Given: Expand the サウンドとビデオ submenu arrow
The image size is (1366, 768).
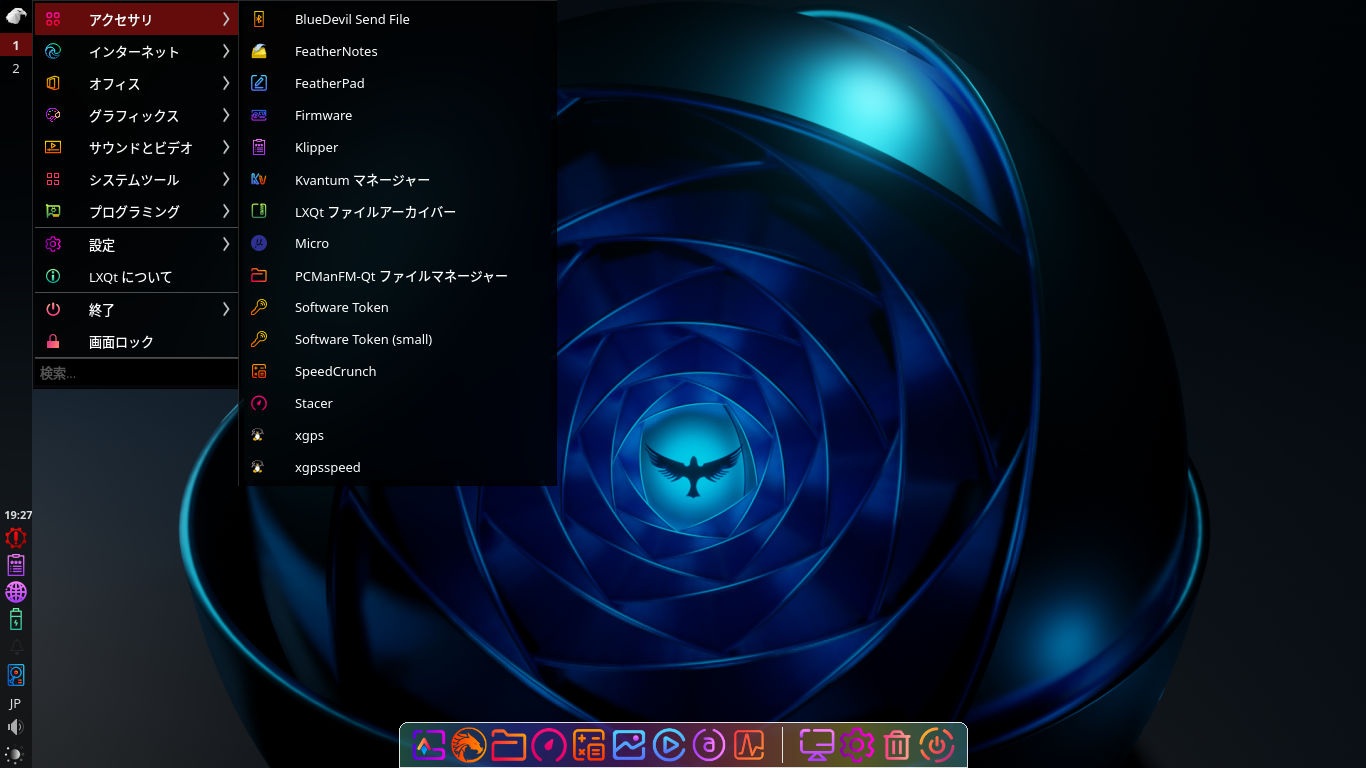Looking at the screenshot, I should click(226, 147).
